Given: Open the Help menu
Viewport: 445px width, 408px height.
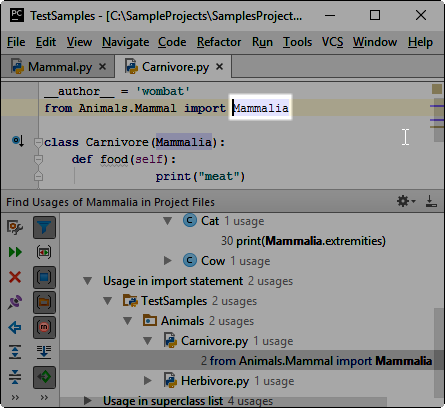Looking at the screenshot, I should pos(420,42).
